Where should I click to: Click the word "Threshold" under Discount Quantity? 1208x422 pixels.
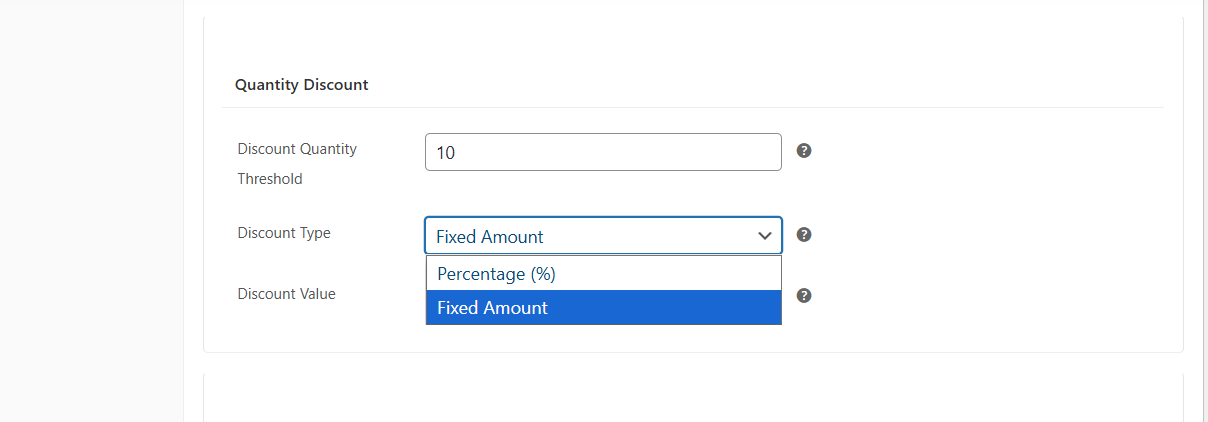pos(270,179)
